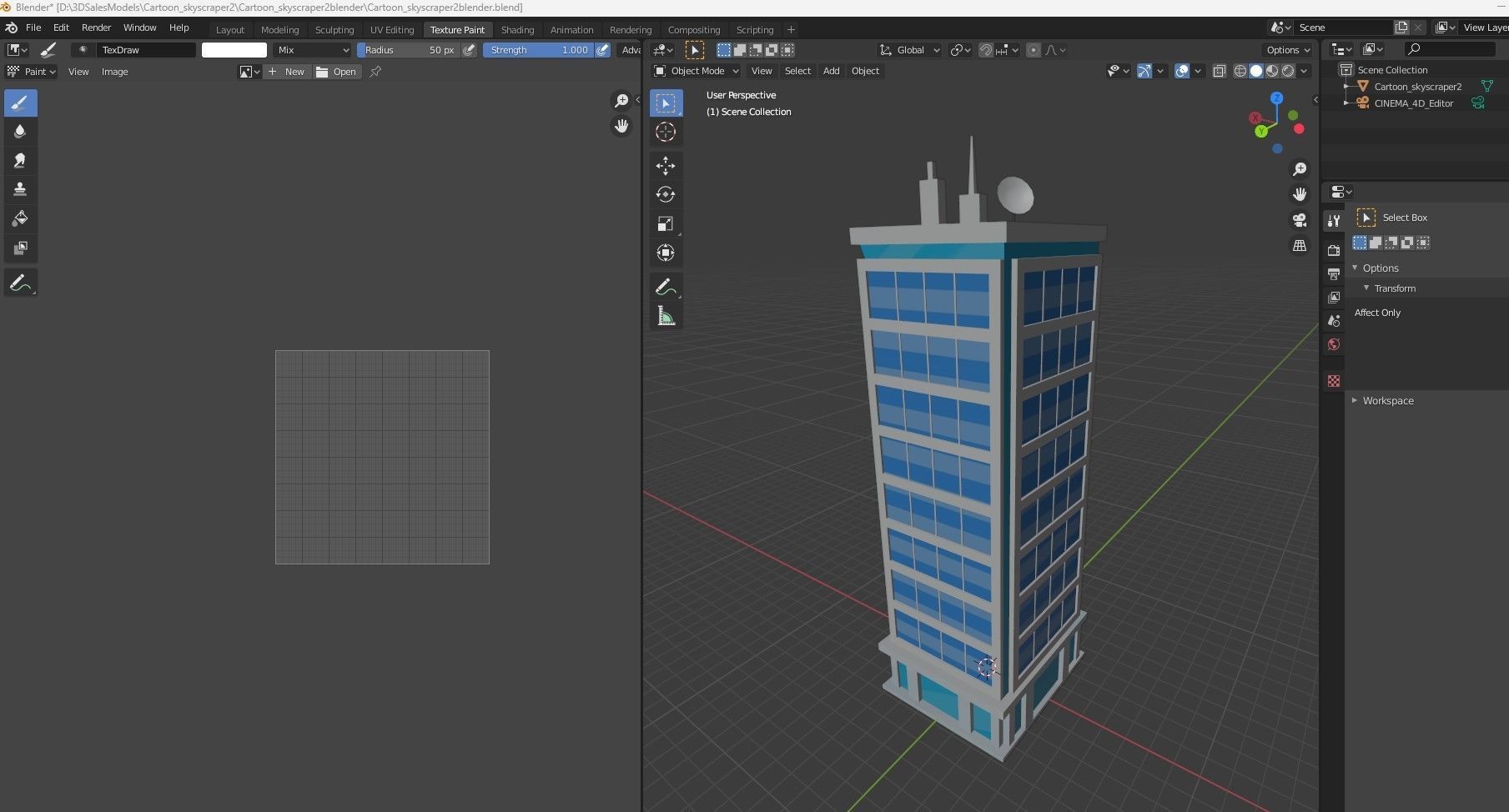Screen dimensions: 1509x812
Task: Open the Paint mode dropdown
Action: 31,72
